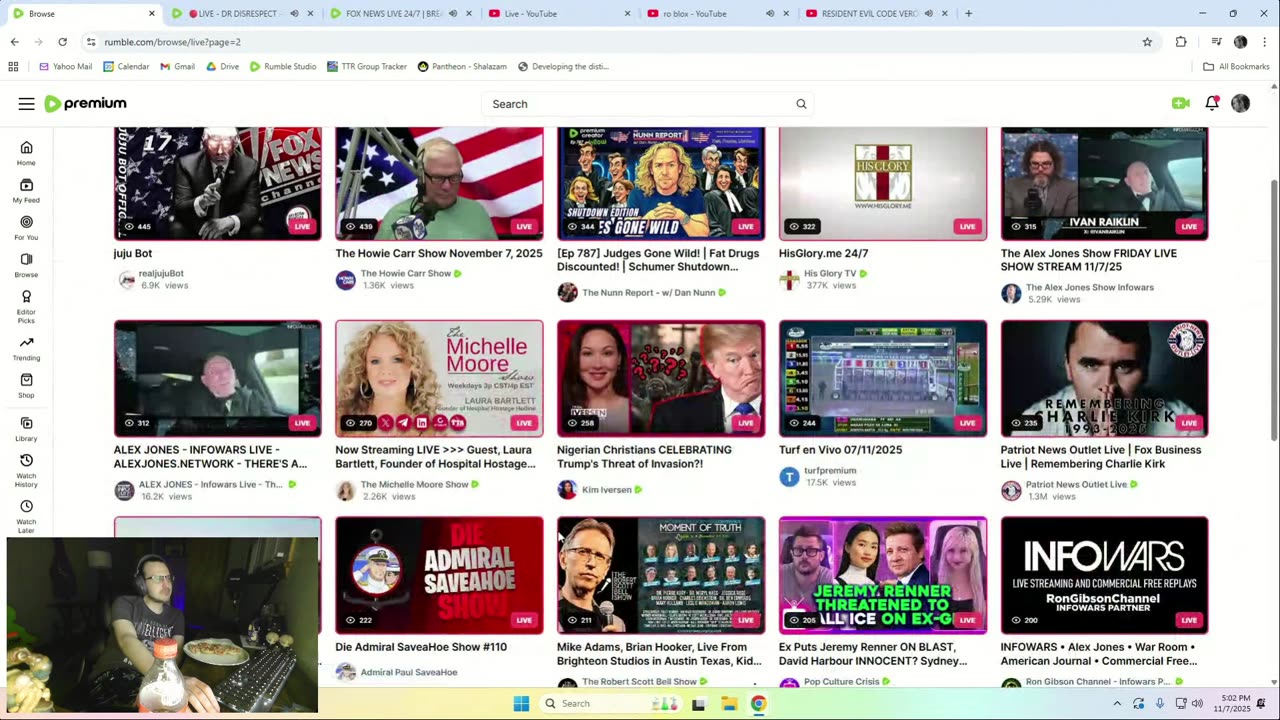The image size is (1280, 720).
Task: Open Watch Later in the sidebar
Action: [x=26, y=516]
